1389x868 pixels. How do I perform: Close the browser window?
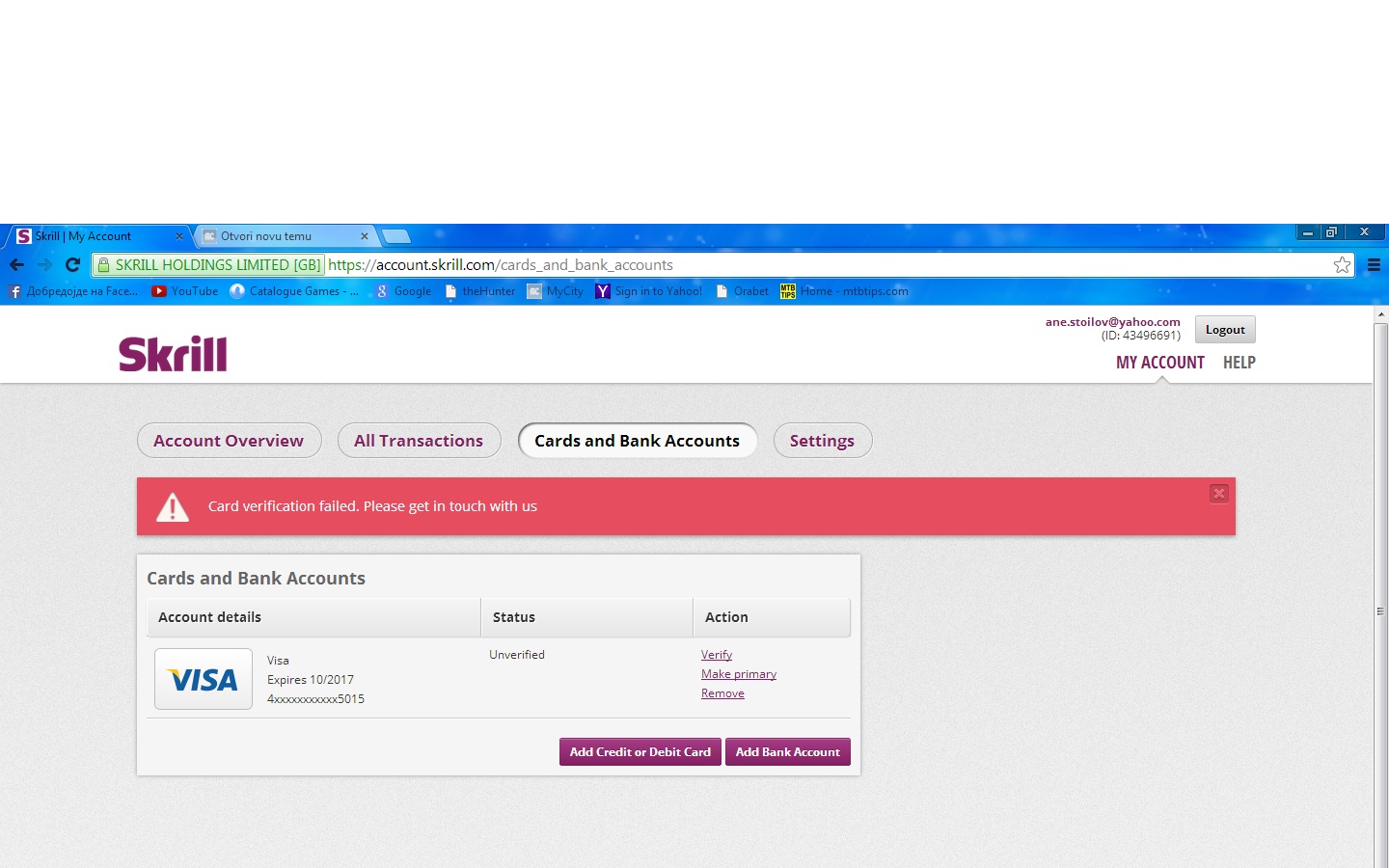pyautogui.click(x=1364, y=232)
